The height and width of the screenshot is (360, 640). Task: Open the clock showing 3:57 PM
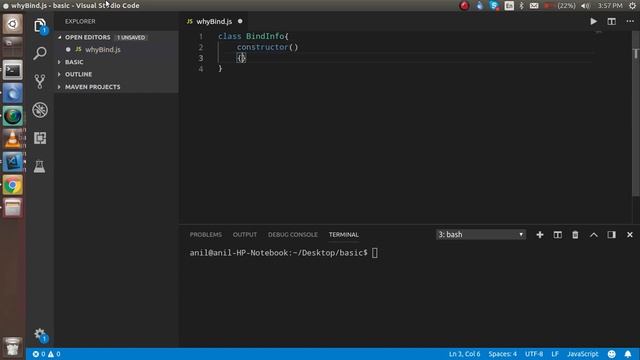point(610,6)
